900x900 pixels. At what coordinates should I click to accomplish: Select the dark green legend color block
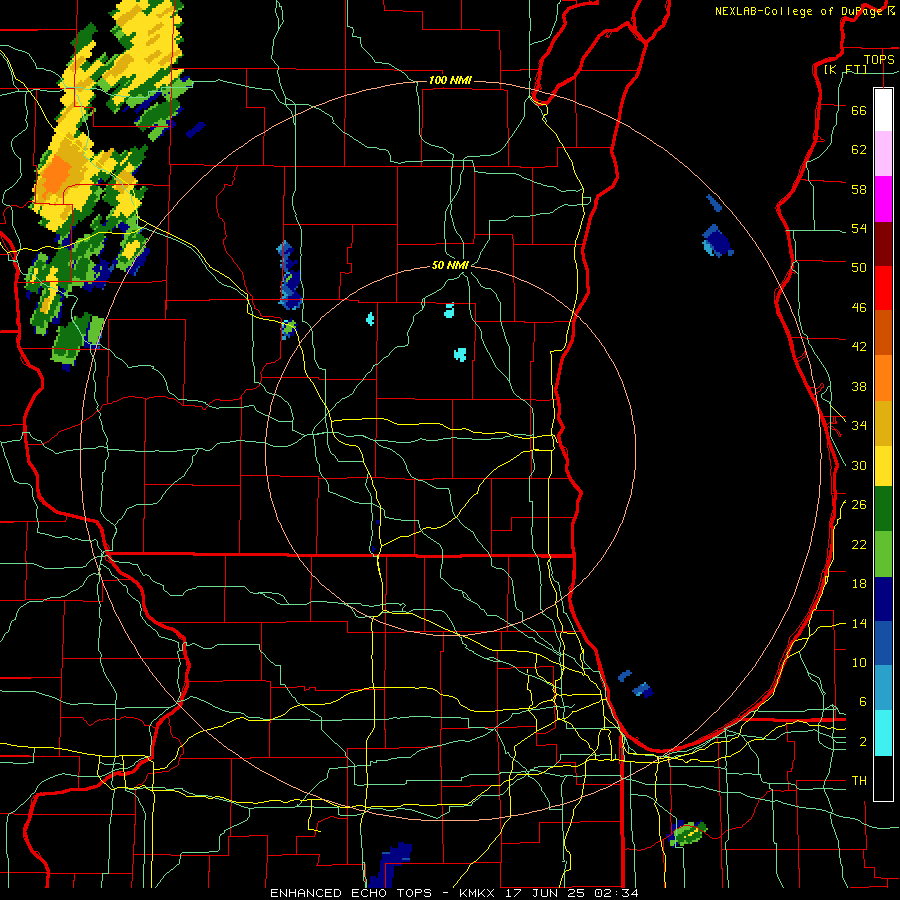883,509
